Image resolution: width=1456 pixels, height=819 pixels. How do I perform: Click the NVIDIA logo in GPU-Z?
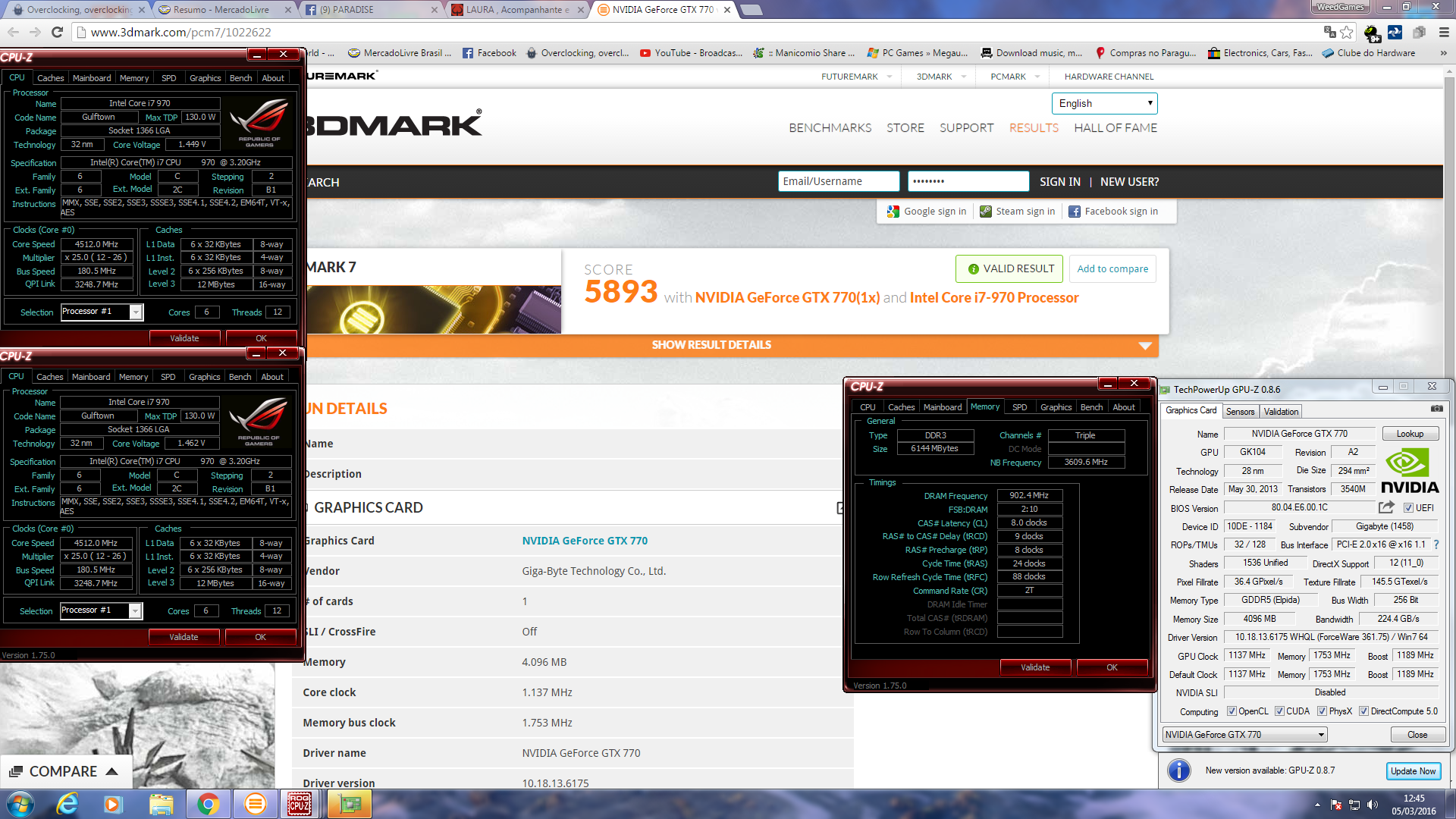coord(1409,470)
